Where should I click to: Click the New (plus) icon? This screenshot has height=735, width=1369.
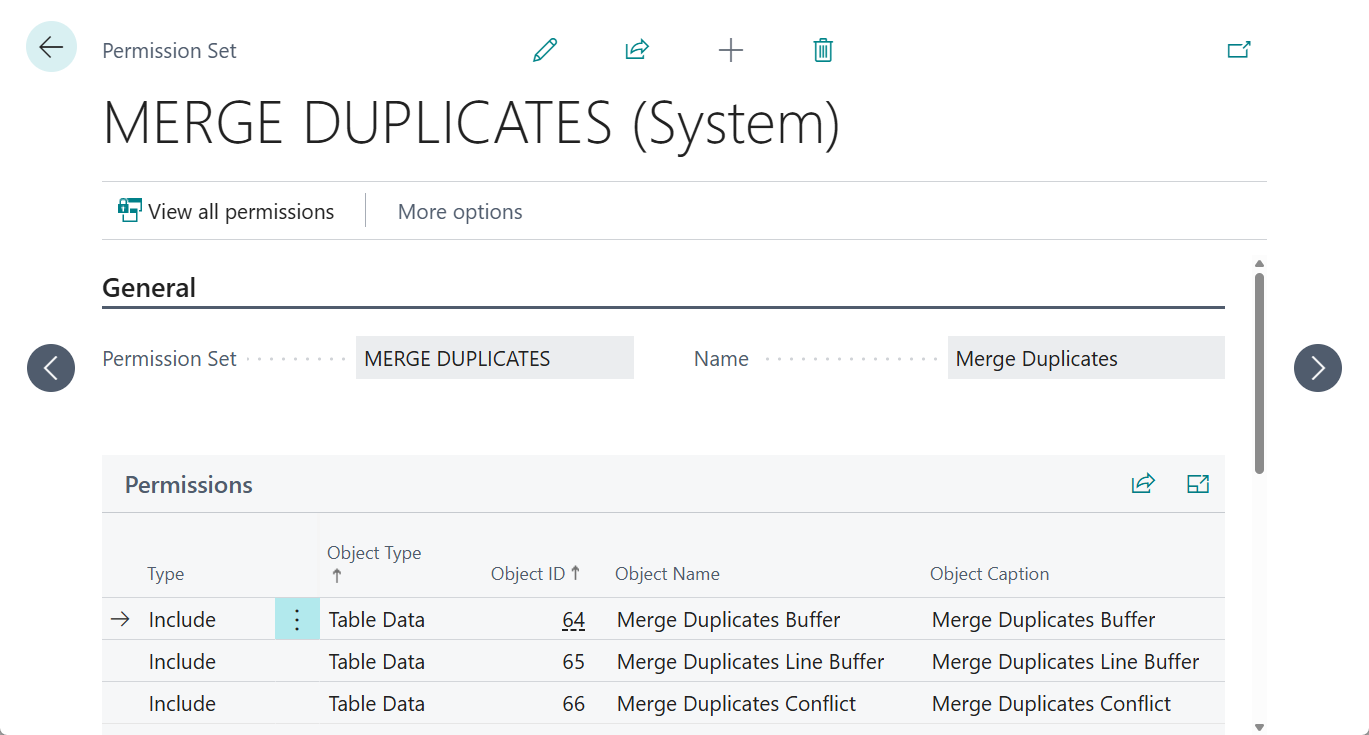(x=731, y=49)
